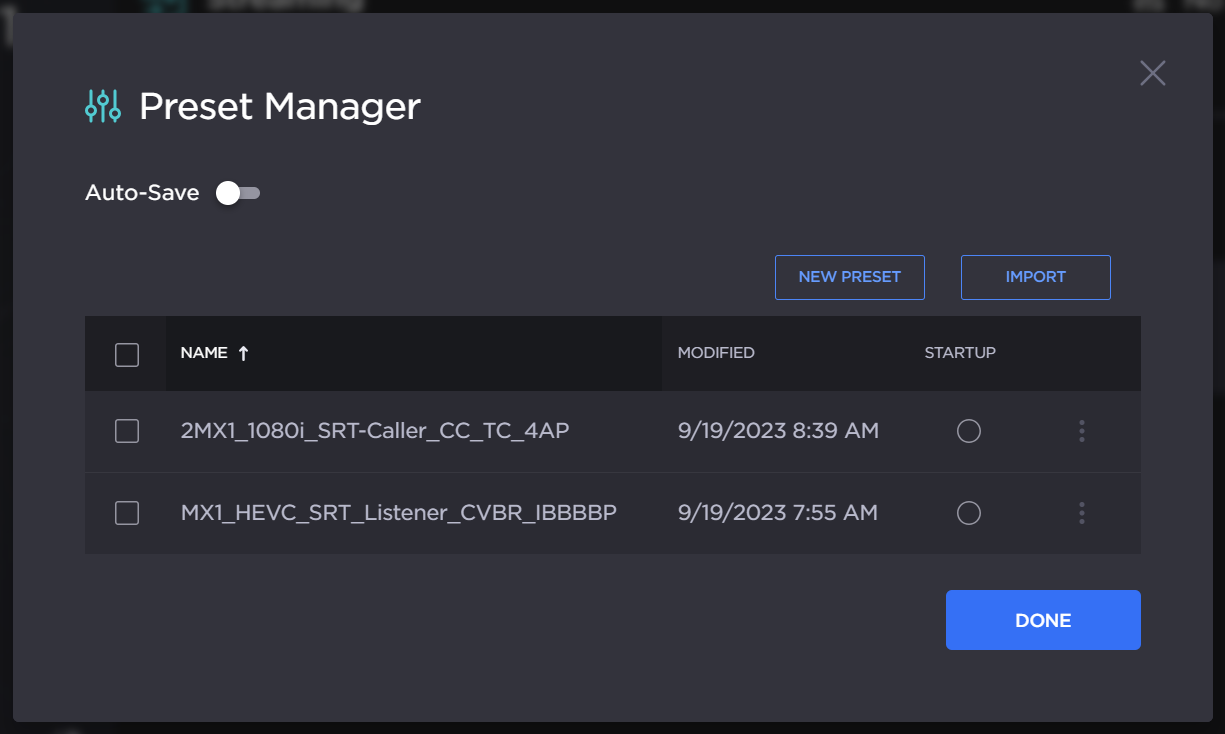Open more options menu for MX1_HEVC_SRT_Listener preset

(1082, 513)
